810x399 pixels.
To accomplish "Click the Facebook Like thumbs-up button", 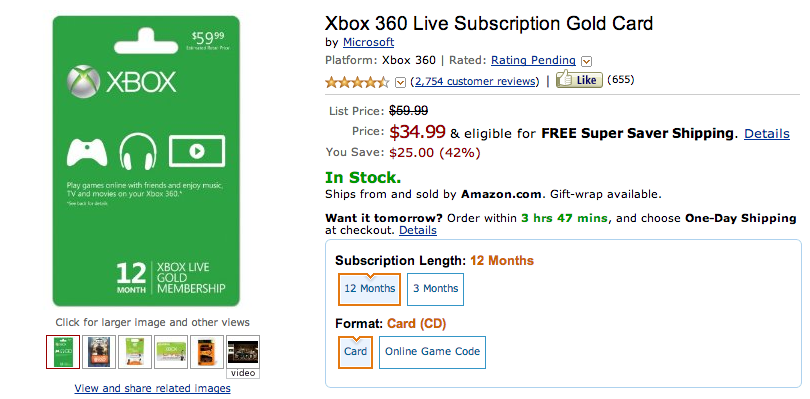I will tap(579, 80).
